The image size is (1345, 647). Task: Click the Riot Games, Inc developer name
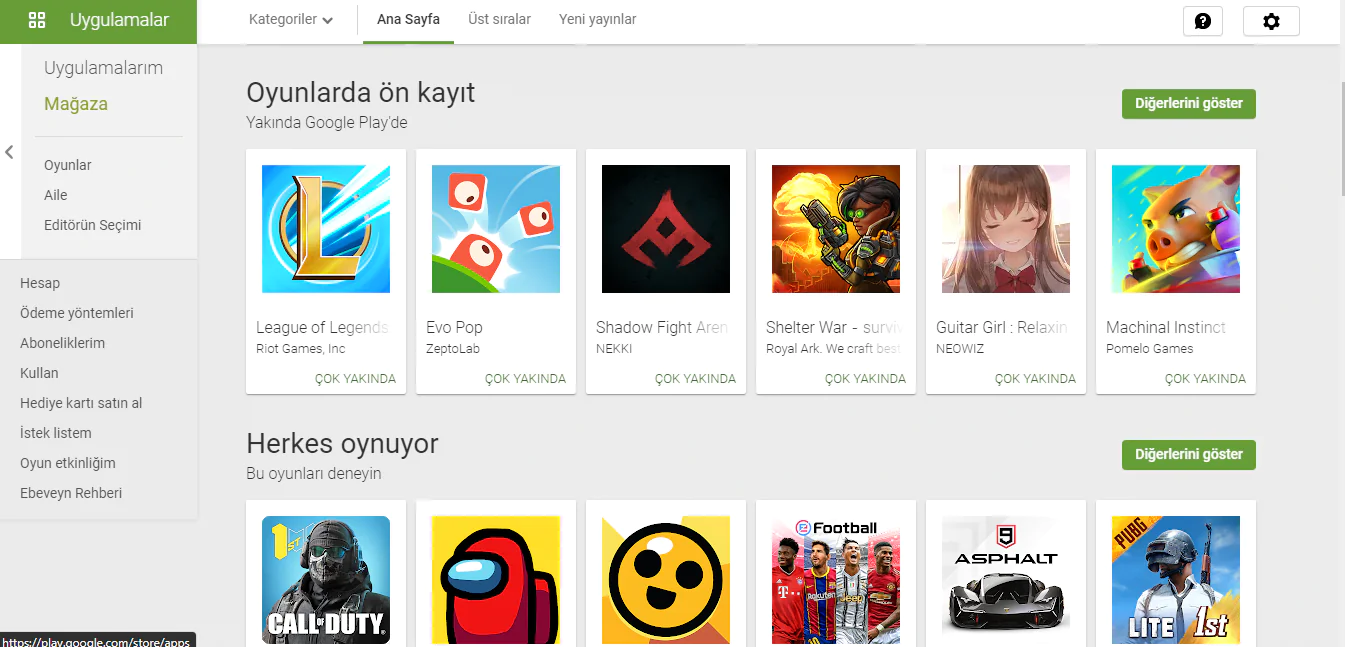[x=301, y=349]
